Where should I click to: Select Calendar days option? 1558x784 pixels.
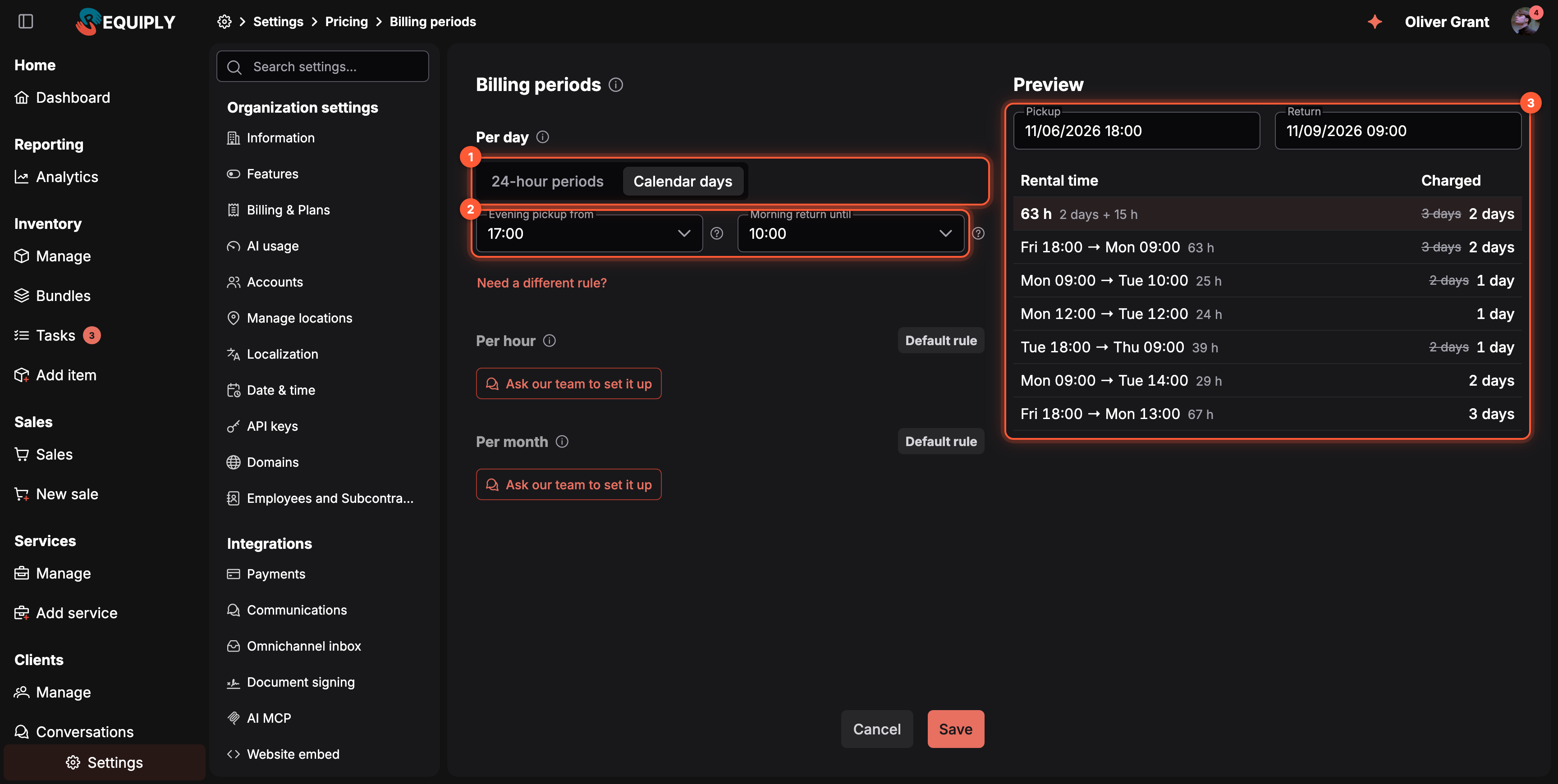pyautogui.click(x=683, y=181)
